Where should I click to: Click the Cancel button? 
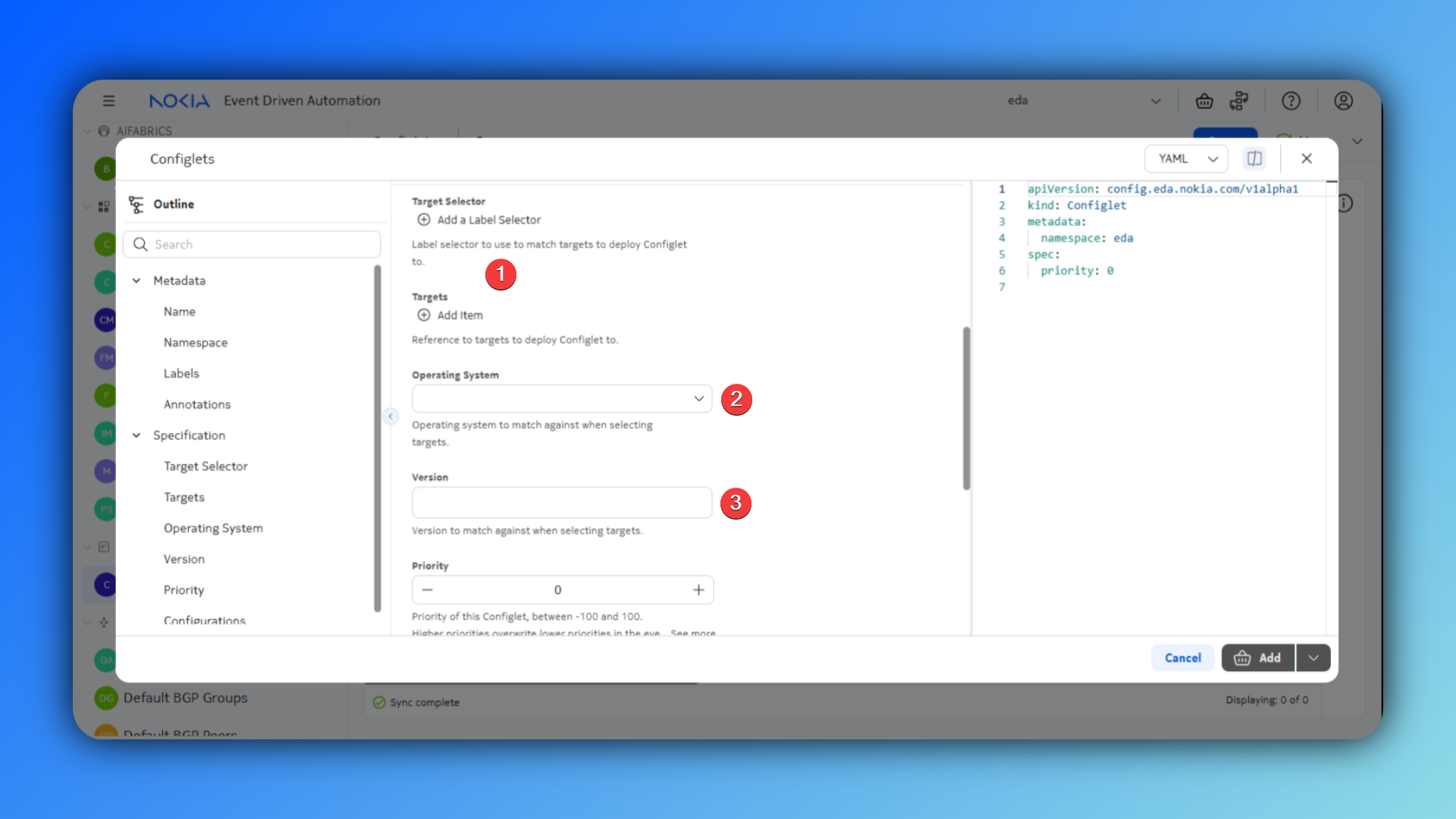point(1182,657)
